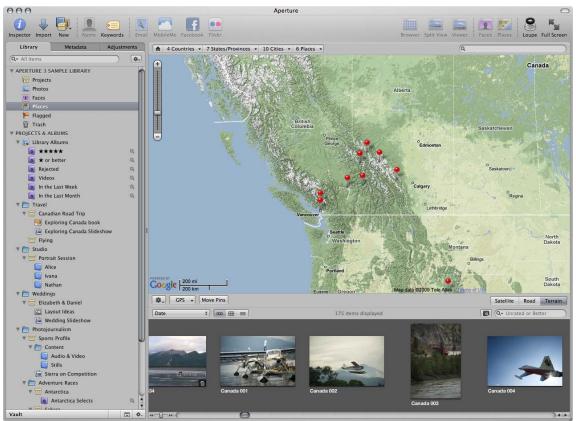The image size is (576, 421).
Task: Open map gear action menu
Action: click(159, 300)
